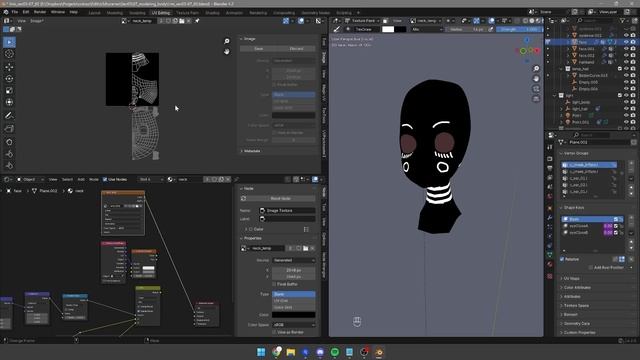
Task: Hide face object in outliner
Action: click(626, 42)
